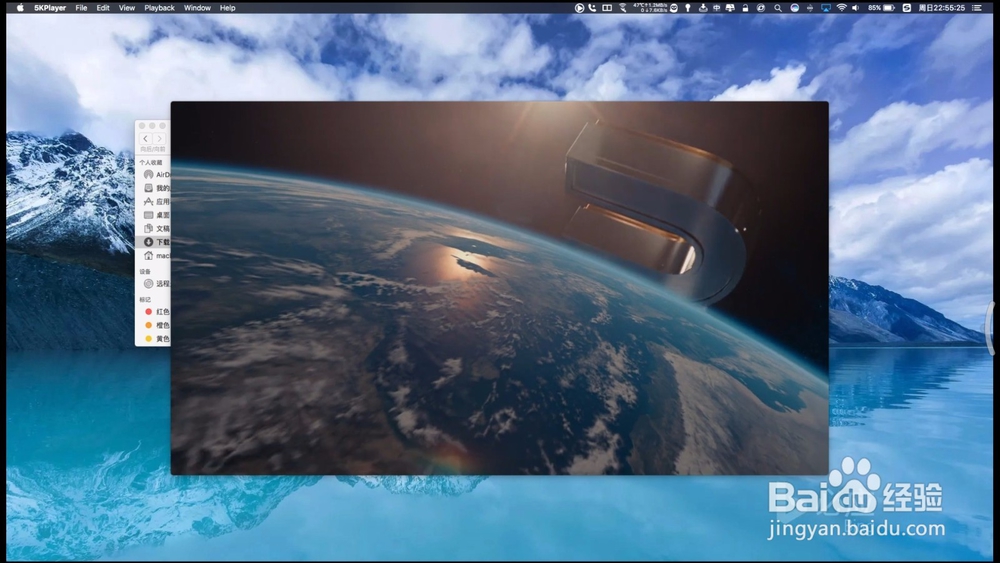The height and width of the screenshot is (563, 1000).
Task: Open Siri from the menu bar
Action: click(x=795, y=8)
